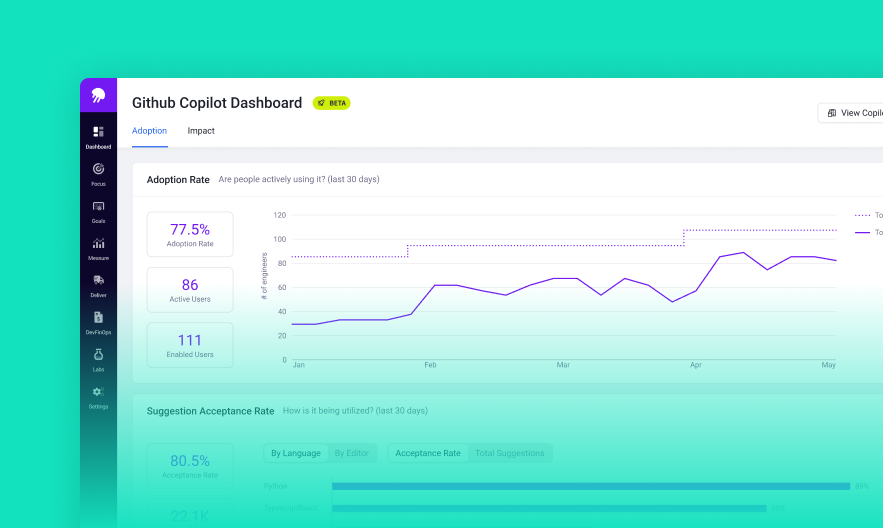Click the Adoption Rate section heading

click(178, 180)
